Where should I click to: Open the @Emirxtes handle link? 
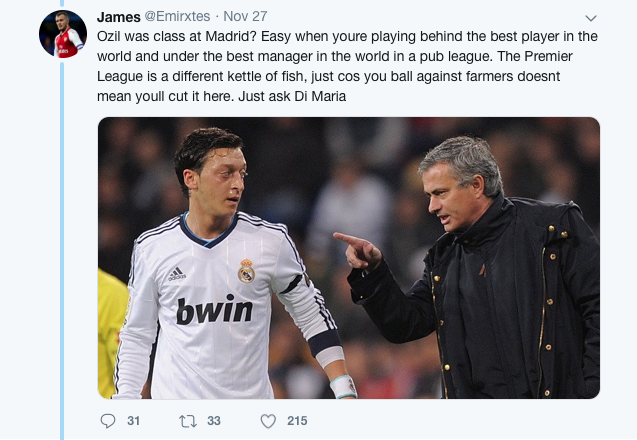point(178,16)
